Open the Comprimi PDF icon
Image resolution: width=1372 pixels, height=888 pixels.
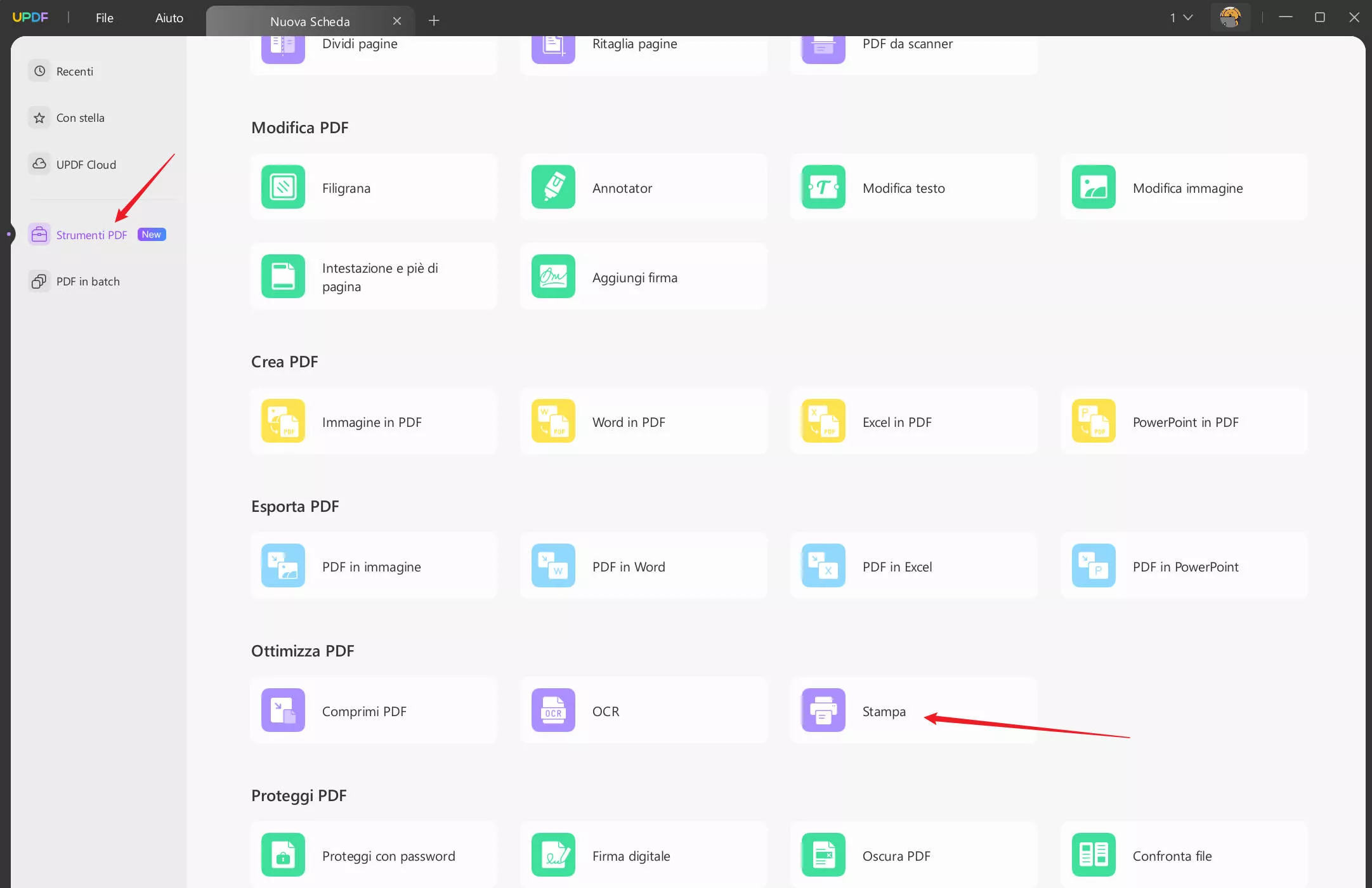tap(283, 710)
